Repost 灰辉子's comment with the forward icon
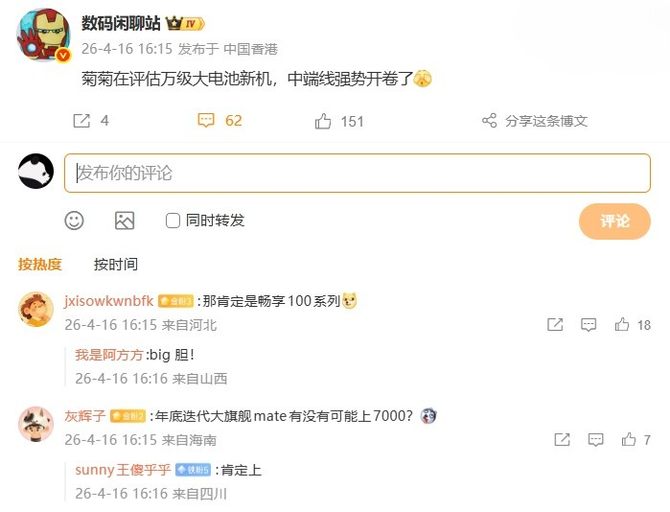670x512 pixels. tap(562, 439)
